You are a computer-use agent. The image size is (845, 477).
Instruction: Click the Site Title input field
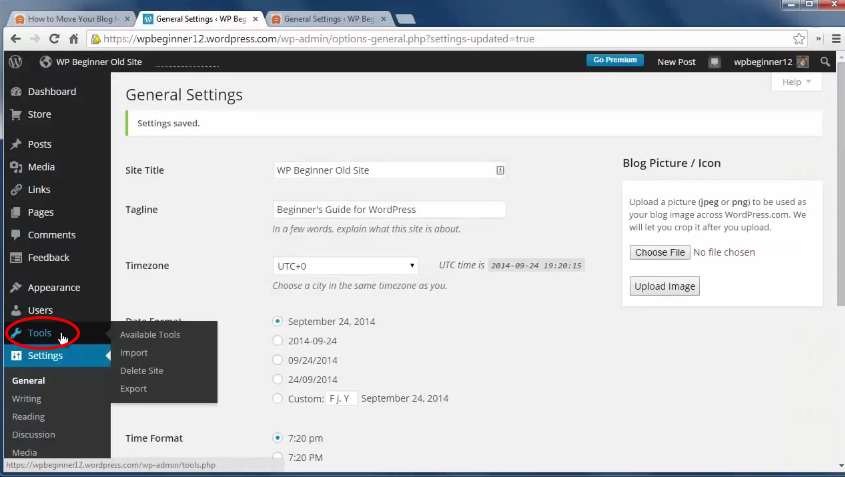click(389, 170)
